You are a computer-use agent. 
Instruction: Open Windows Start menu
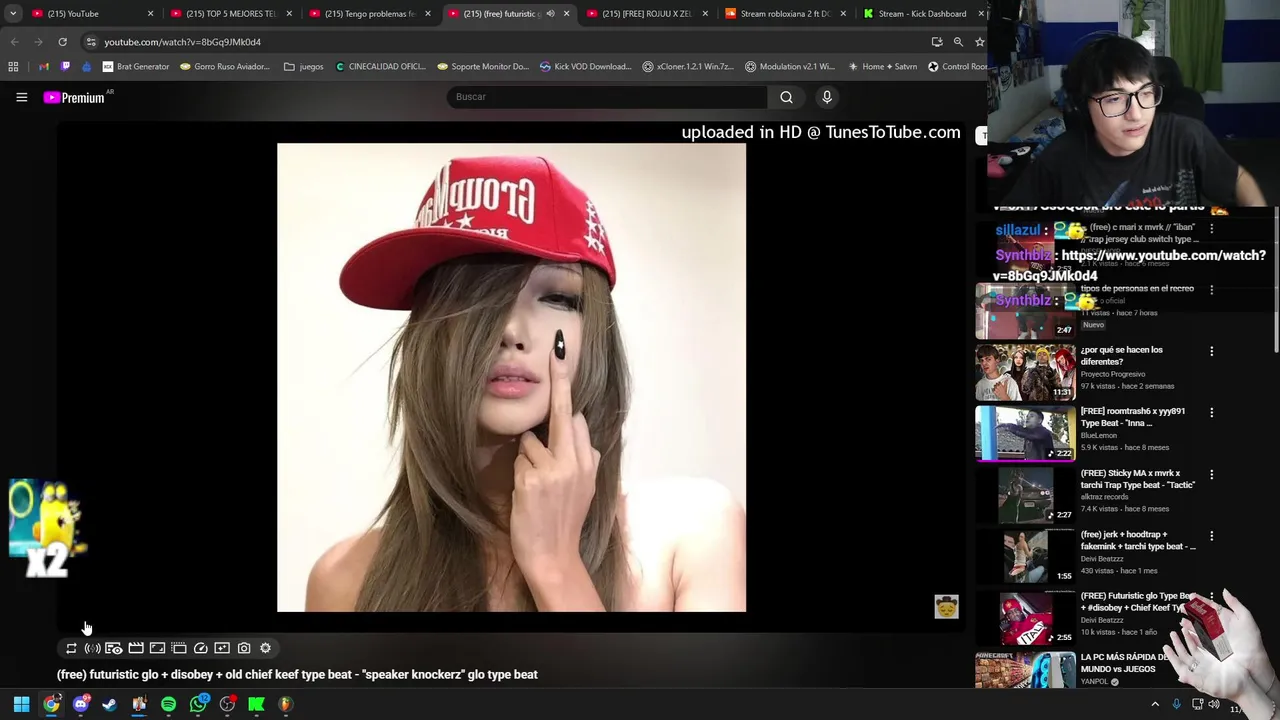click(21, 704)
